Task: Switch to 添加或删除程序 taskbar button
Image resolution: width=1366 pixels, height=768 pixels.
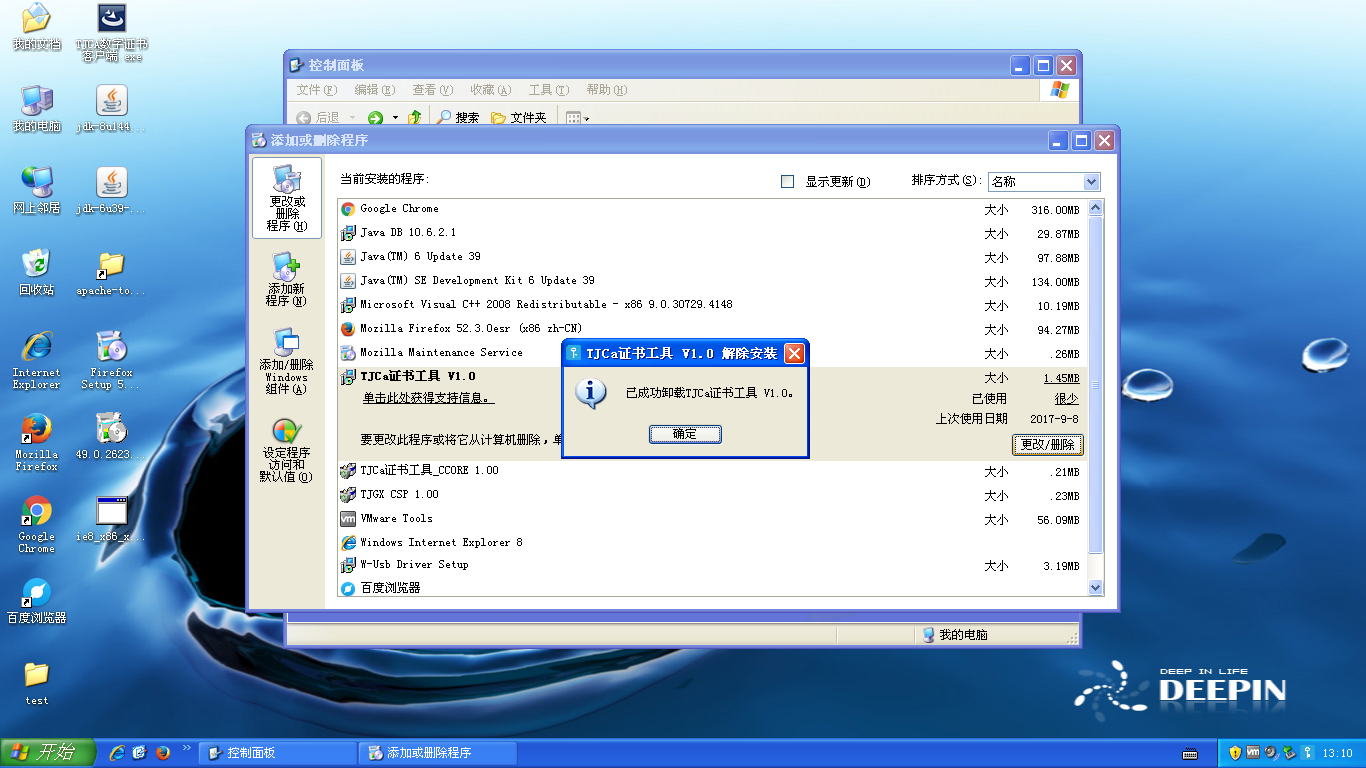Action: (438, 753)
